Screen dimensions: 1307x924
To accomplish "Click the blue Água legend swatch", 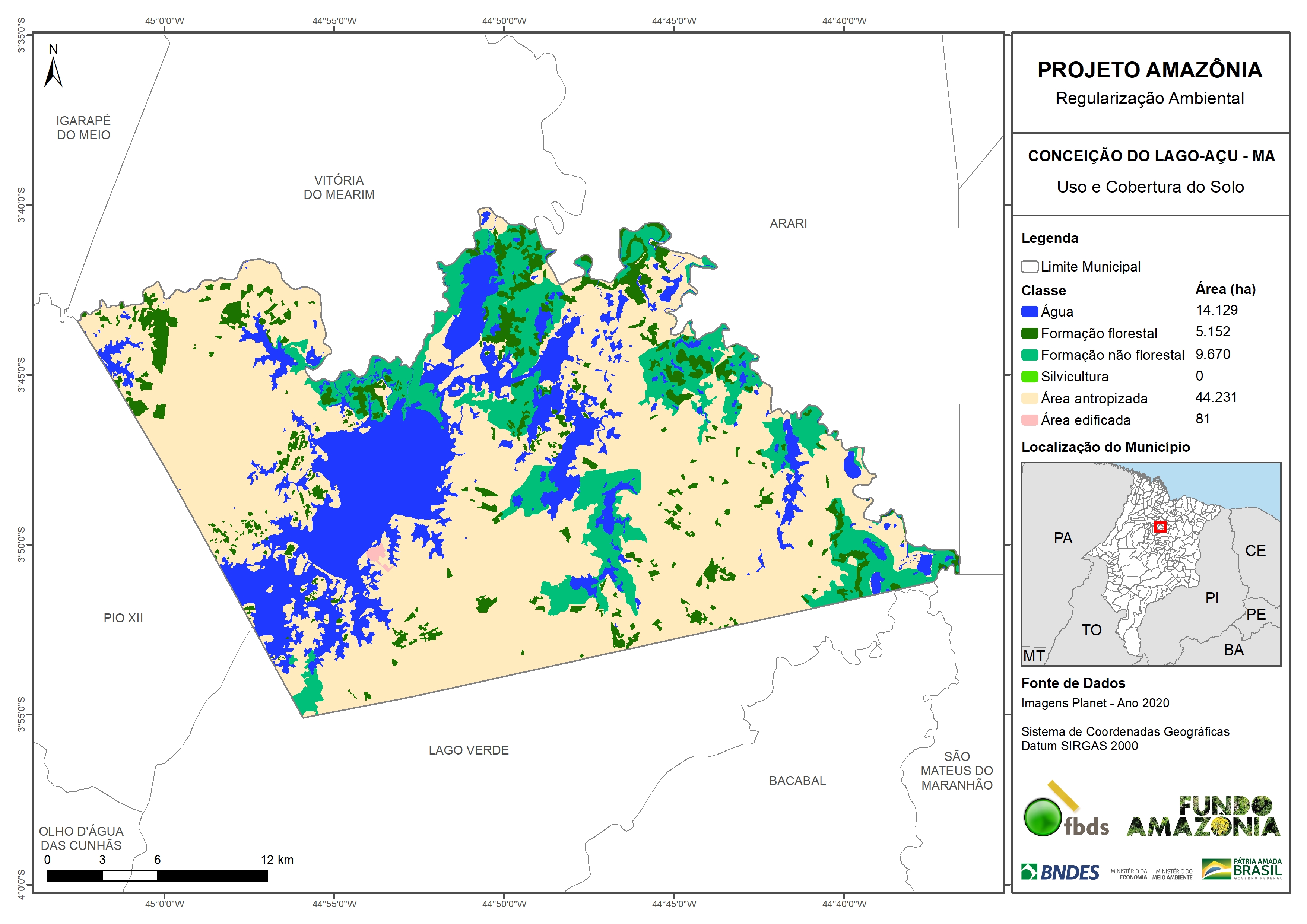I will (1029, 311).
